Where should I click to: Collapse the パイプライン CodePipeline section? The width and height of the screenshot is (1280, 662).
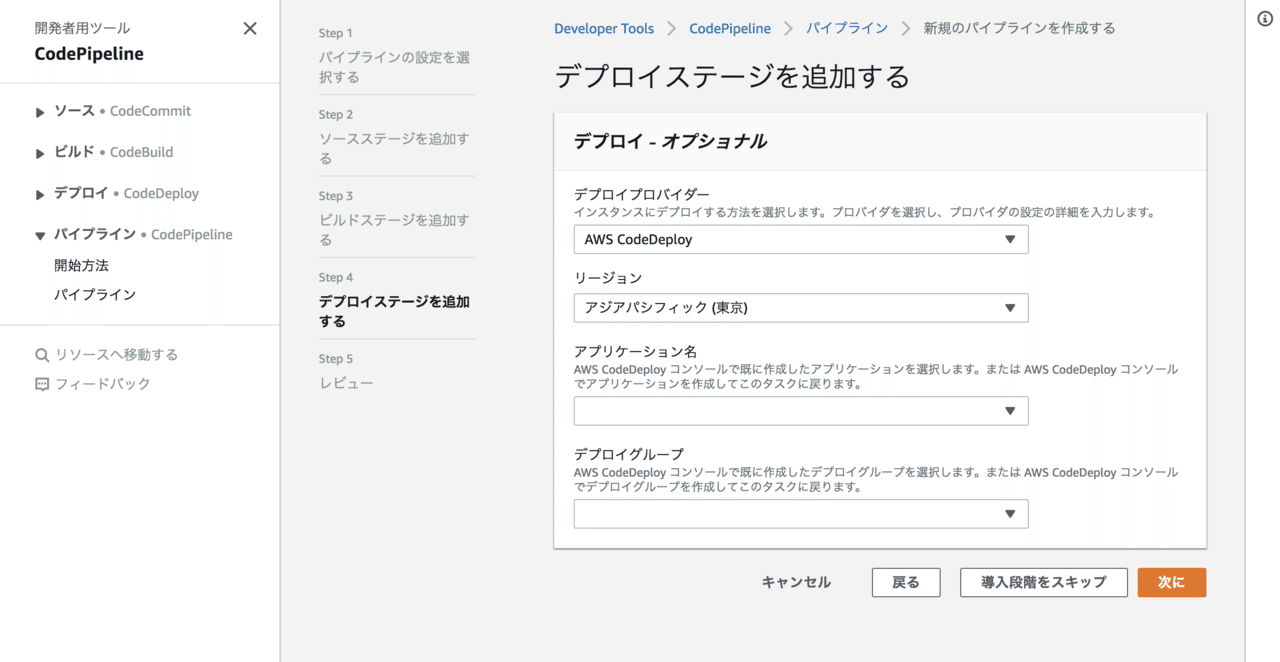40,236
